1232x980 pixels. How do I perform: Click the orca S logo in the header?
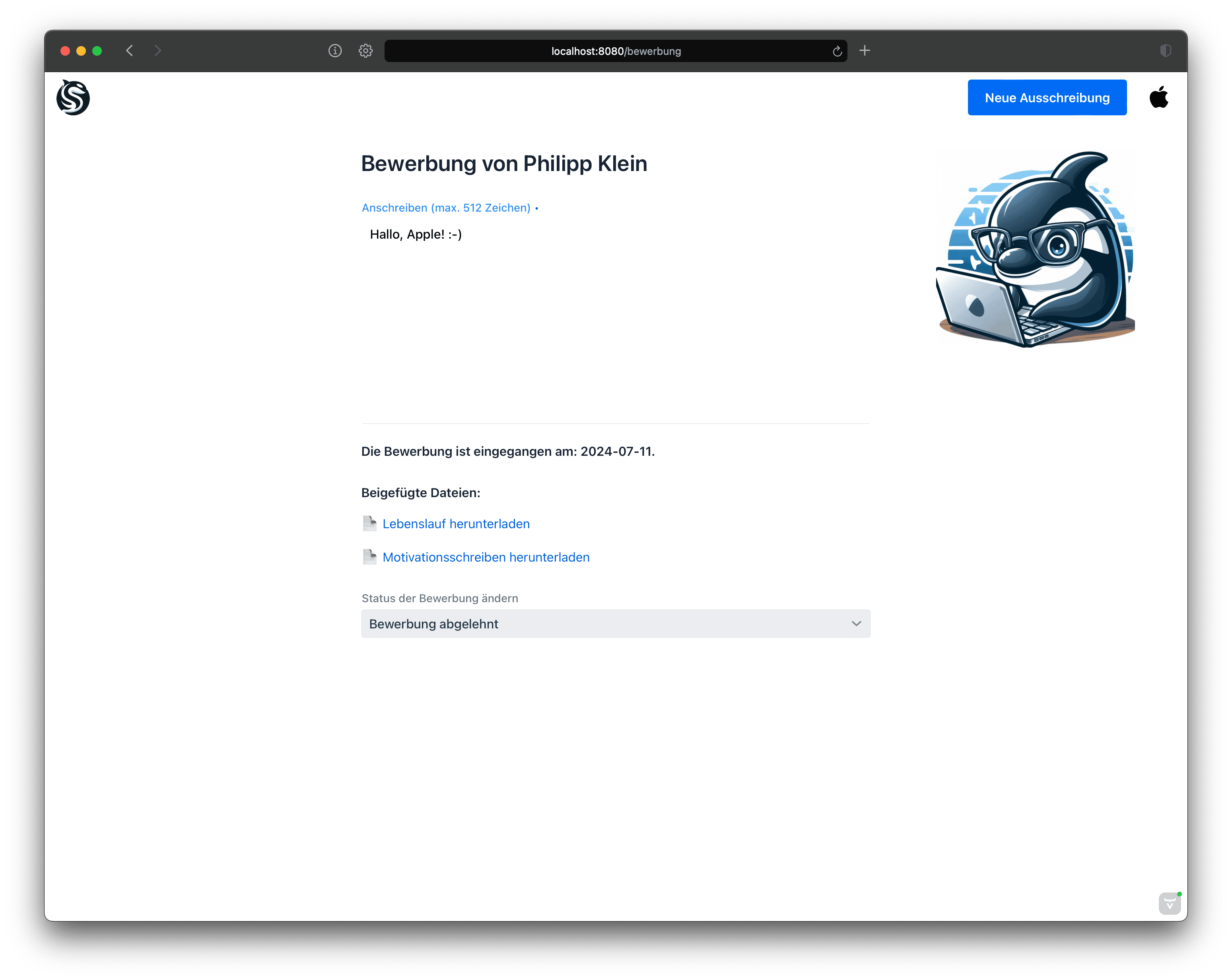coord(73,98)
